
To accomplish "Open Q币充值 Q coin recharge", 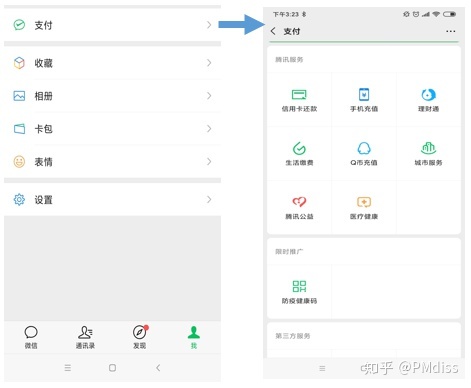I will (x=364, y=154).
